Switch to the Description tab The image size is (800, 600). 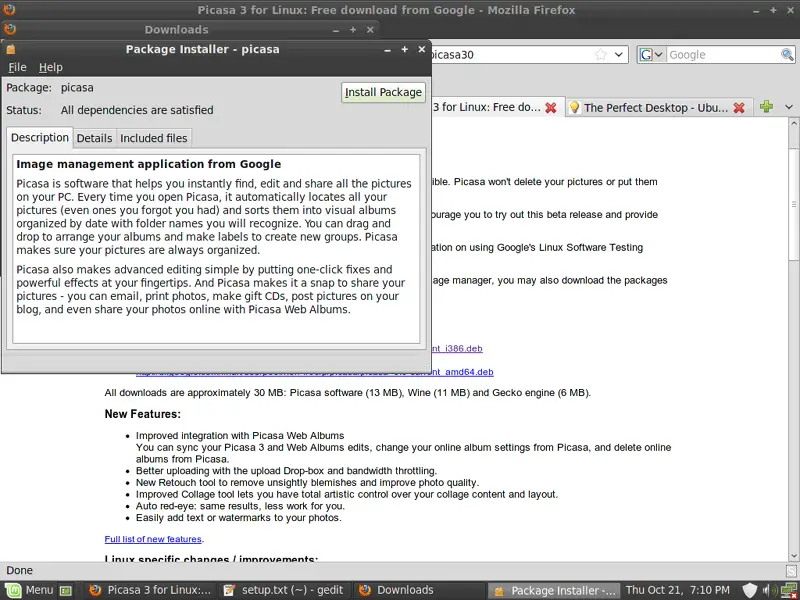click(40, 138)
